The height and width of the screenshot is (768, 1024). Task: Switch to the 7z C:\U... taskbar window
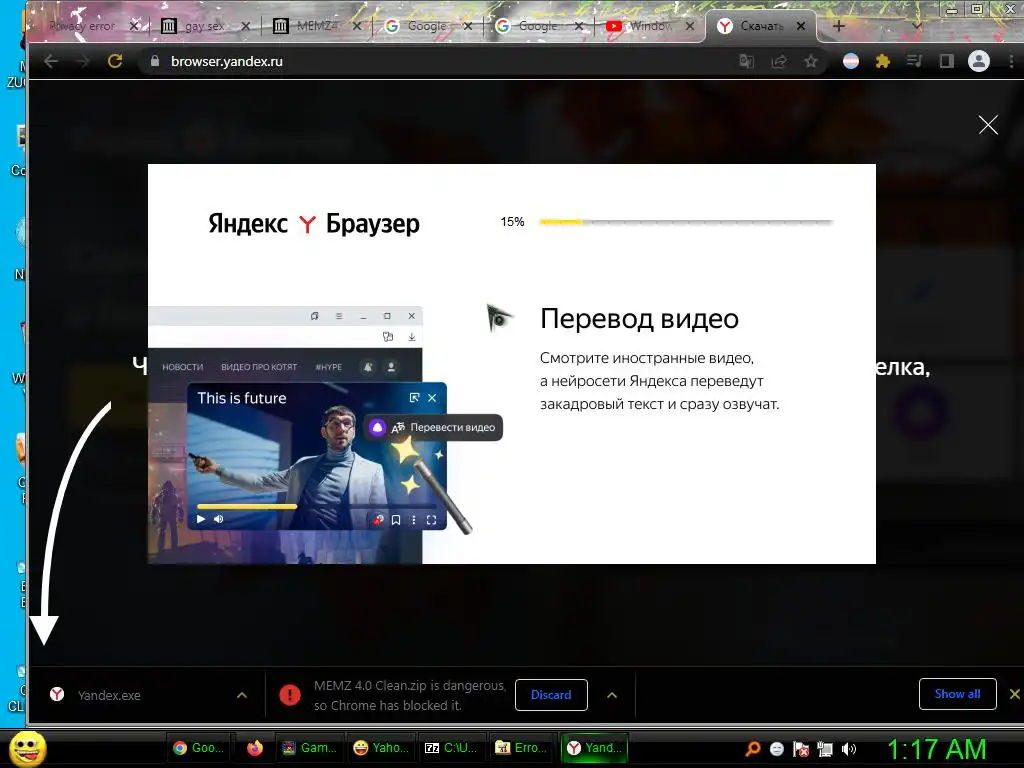[x=451, y=748]
